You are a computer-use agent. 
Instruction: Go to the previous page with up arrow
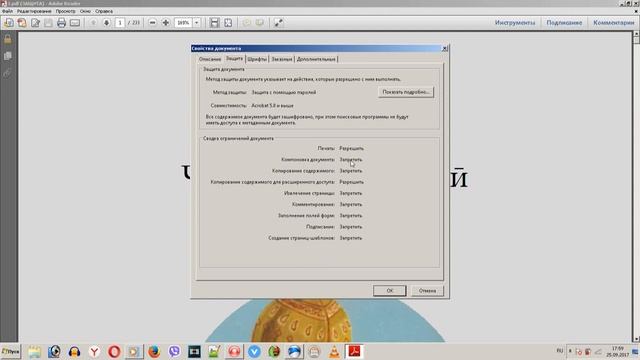pos(93,23)
